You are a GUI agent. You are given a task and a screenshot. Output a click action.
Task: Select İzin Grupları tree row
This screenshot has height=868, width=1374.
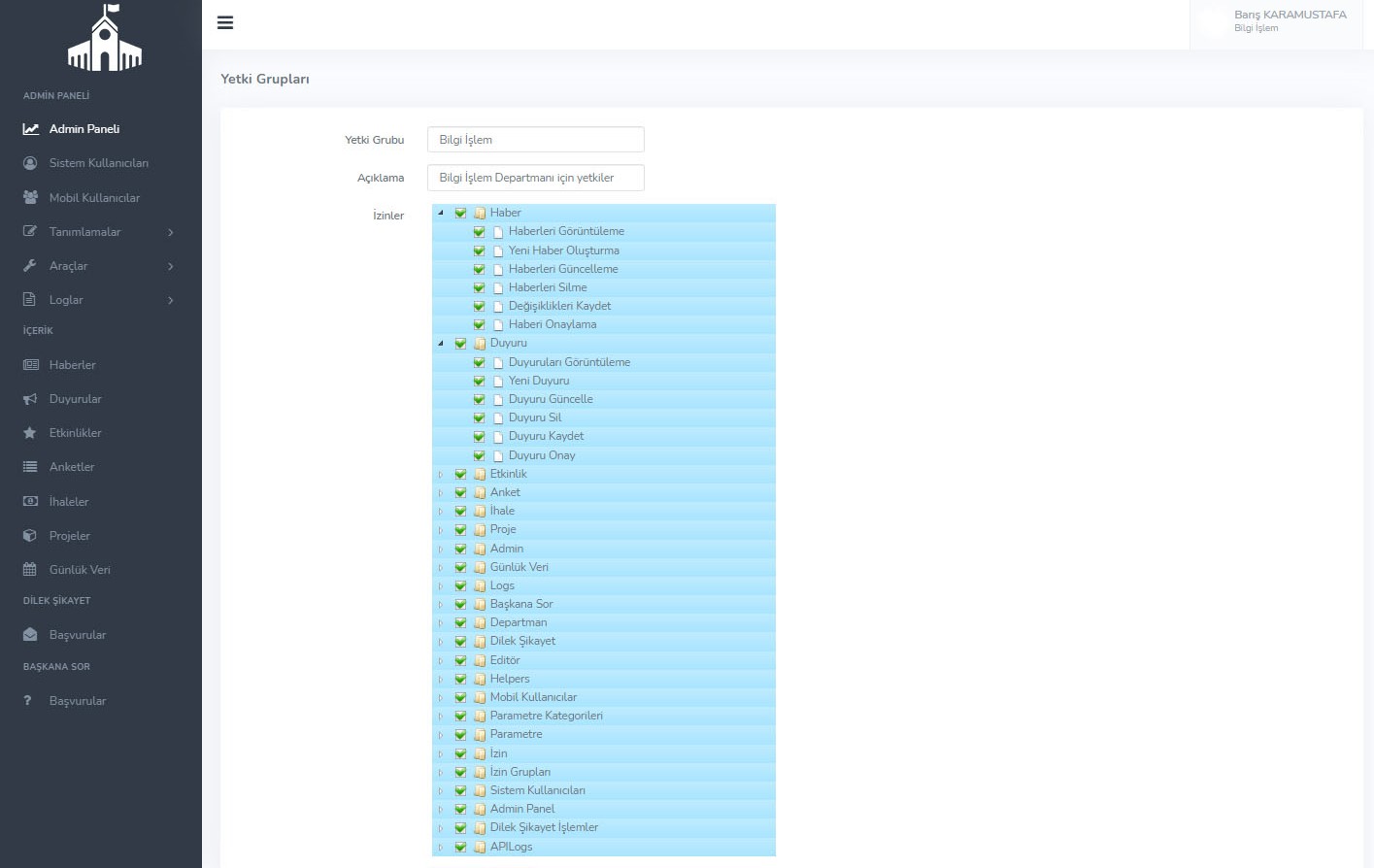coord(604,772)
